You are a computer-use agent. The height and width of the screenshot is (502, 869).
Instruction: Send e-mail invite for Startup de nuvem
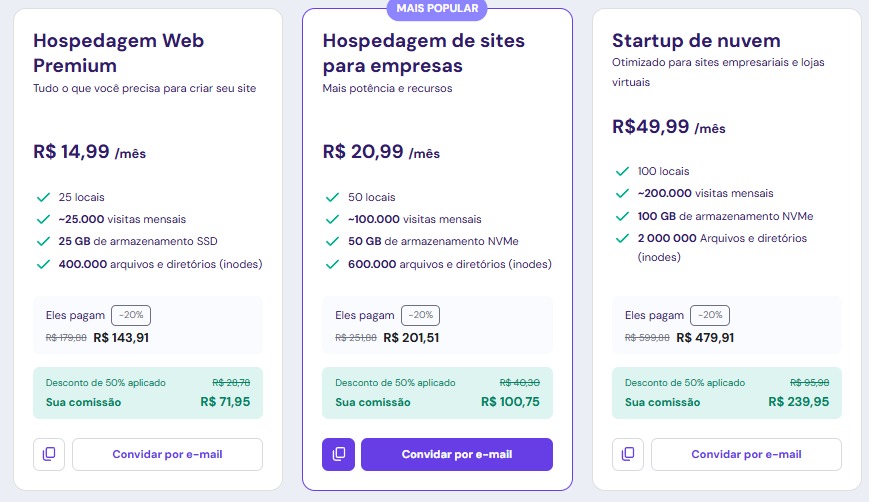(x=746, y=454)
